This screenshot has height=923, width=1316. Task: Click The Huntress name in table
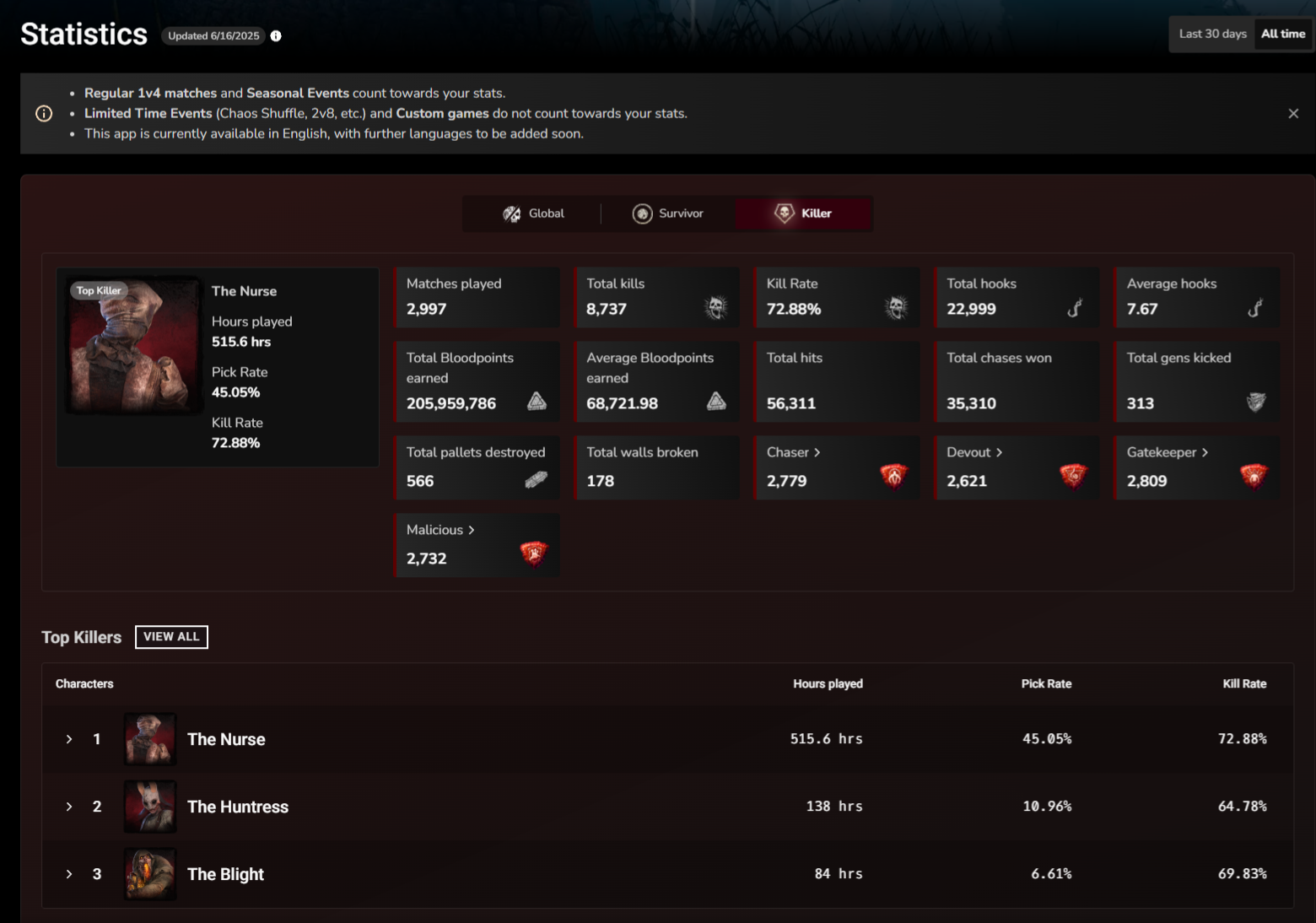tap(238, 807)
